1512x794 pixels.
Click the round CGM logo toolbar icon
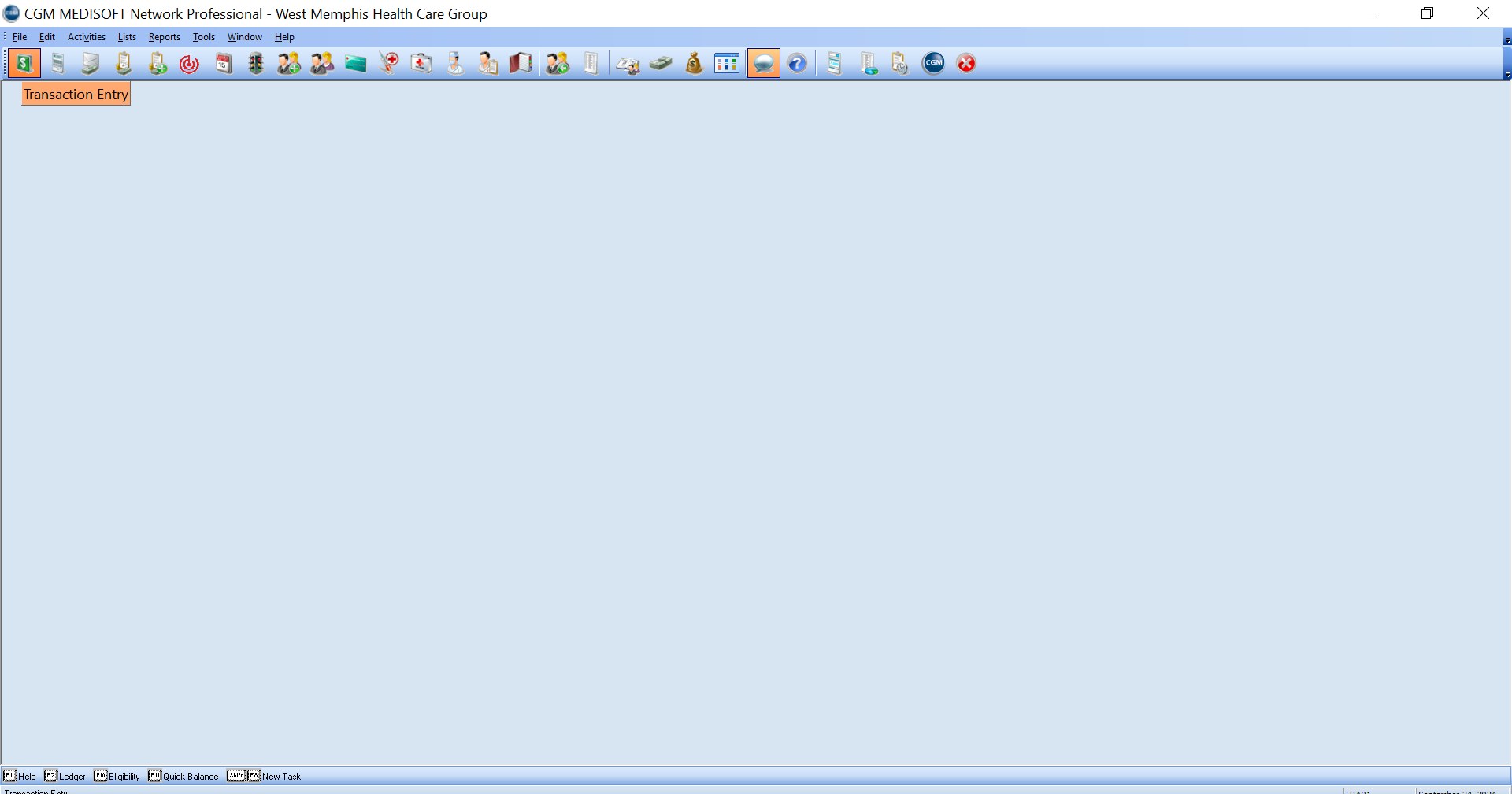point(933,63)
